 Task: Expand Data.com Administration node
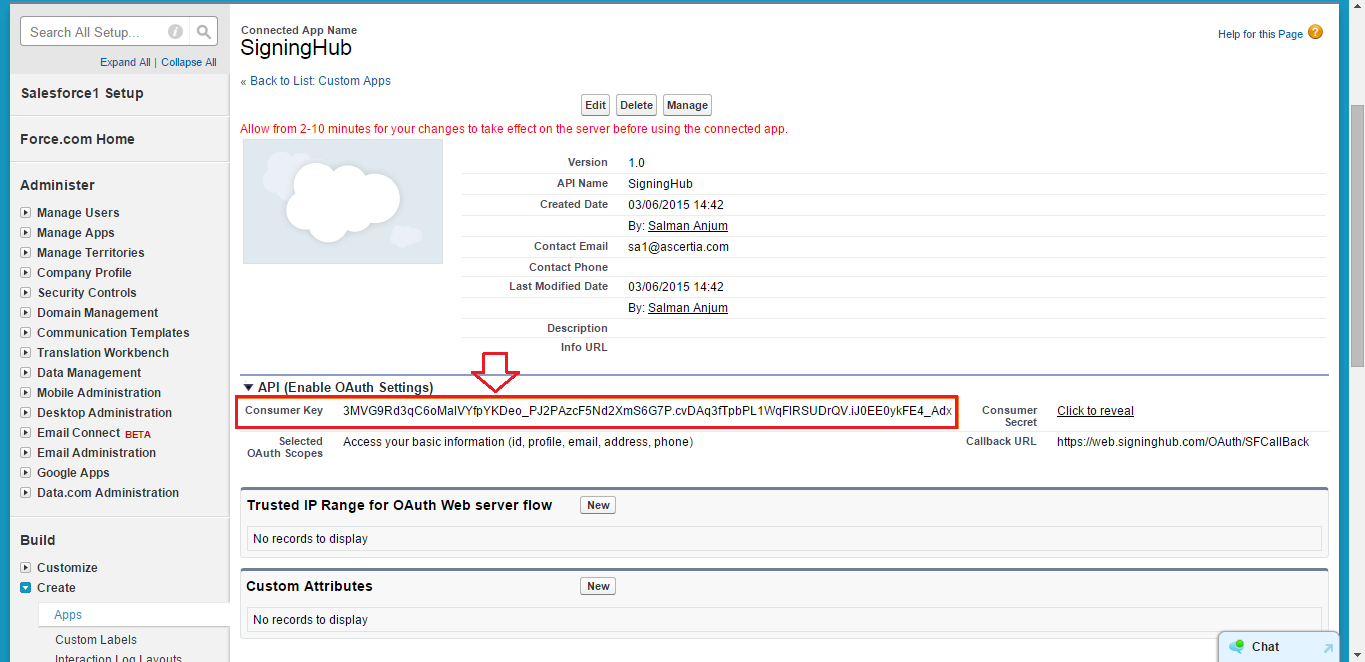pyautogui.click(x=26, y=493)
